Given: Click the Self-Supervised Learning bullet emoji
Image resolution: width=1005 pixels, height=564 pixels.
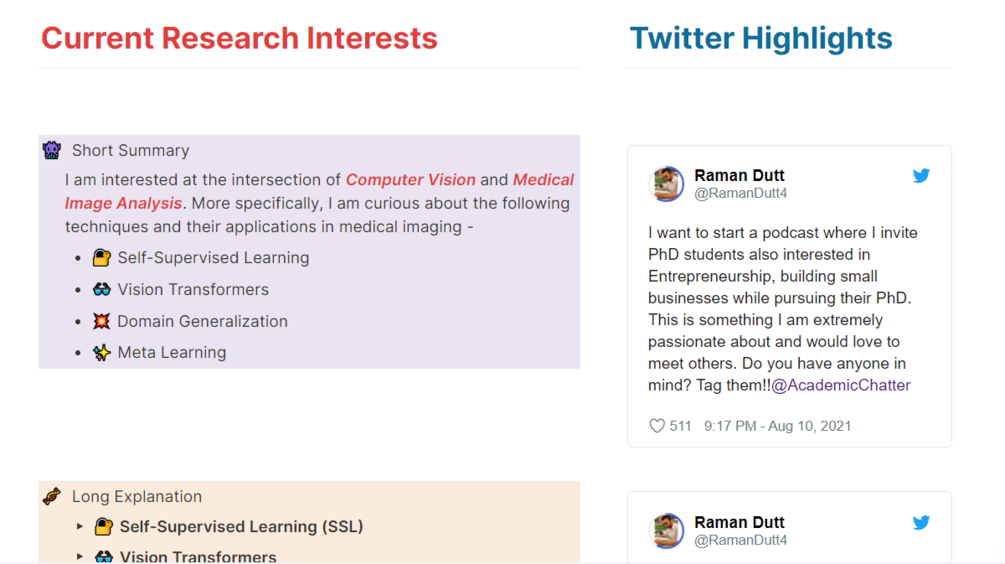Looking at the screenshot, I should coord(102,258).
